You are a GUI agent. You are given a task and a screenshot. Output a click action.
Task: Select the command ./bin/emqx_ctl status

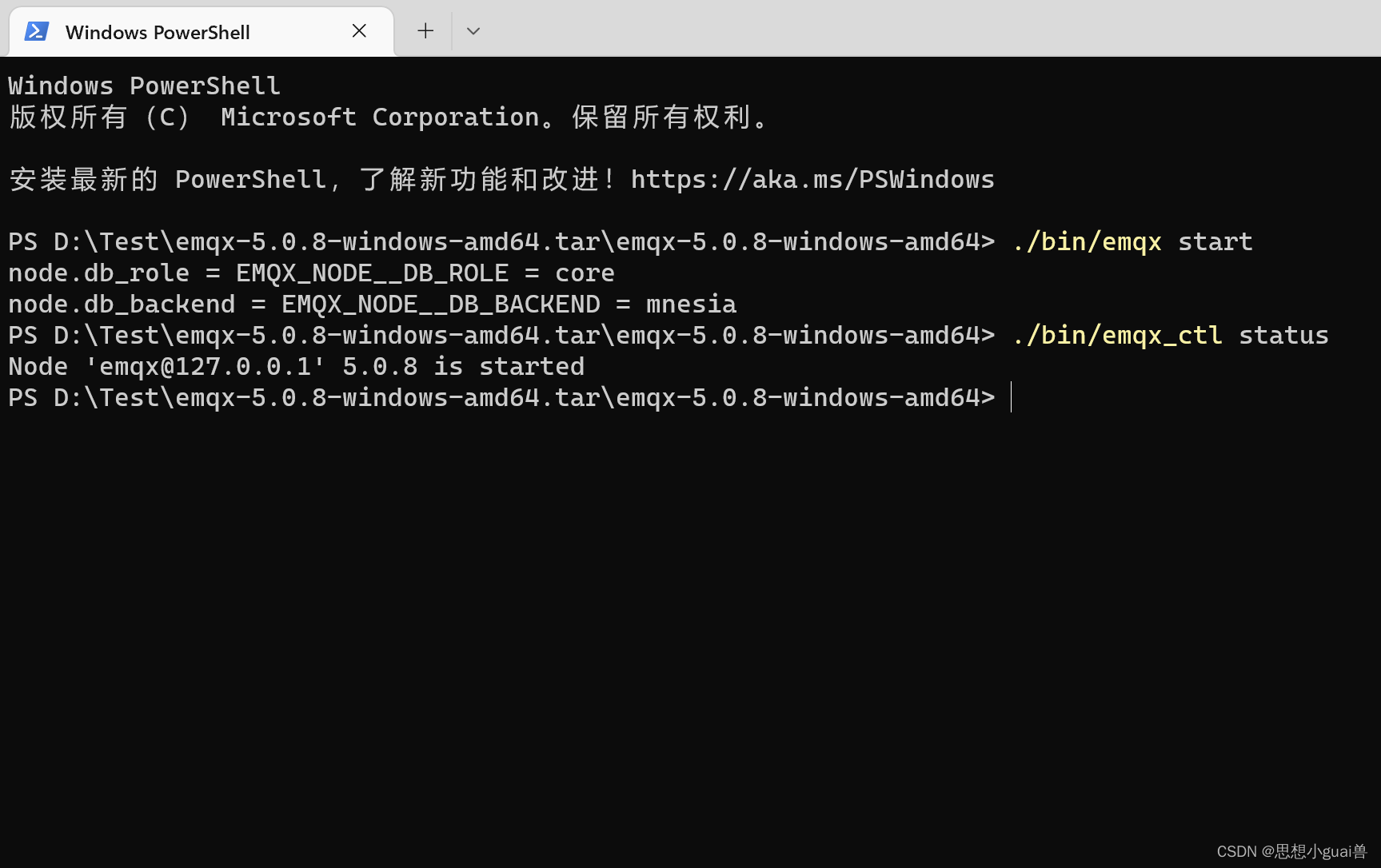(x=1169, y=335)
